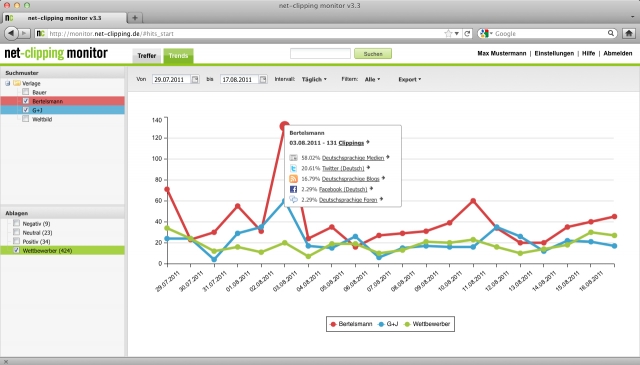The image size is (640, 365).
Task: Click the bis date field 17.08.2011
Action: pyautogui.click(x=240, y=79)
